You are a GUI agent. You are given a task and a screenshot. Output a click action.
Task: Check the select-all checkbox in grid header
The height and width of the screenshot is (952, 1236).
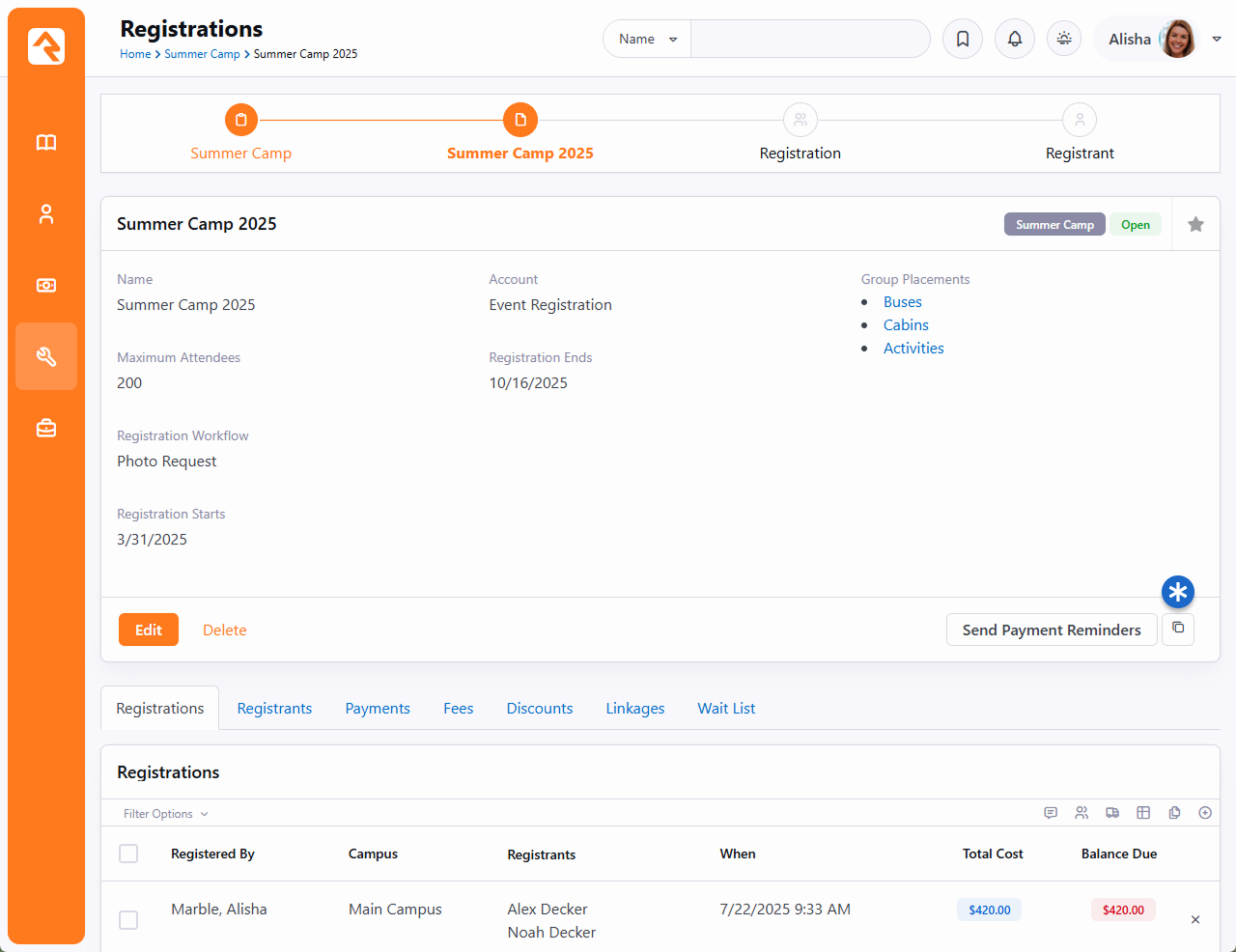(128, 854)
